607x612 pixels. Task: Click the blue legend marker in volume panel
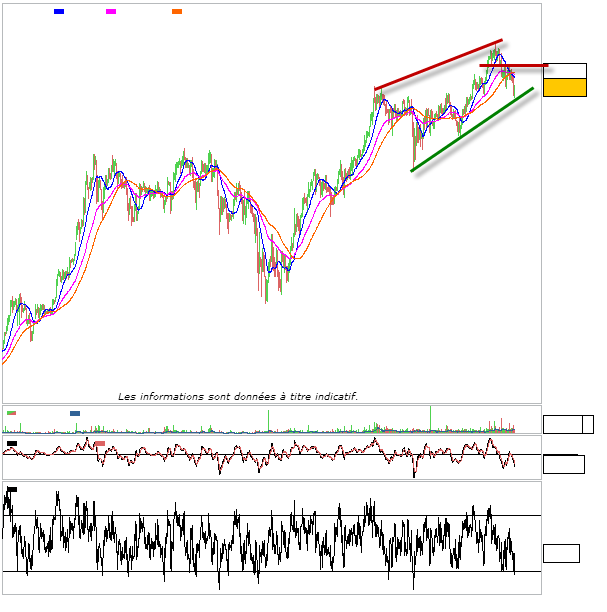click(75, 412)
